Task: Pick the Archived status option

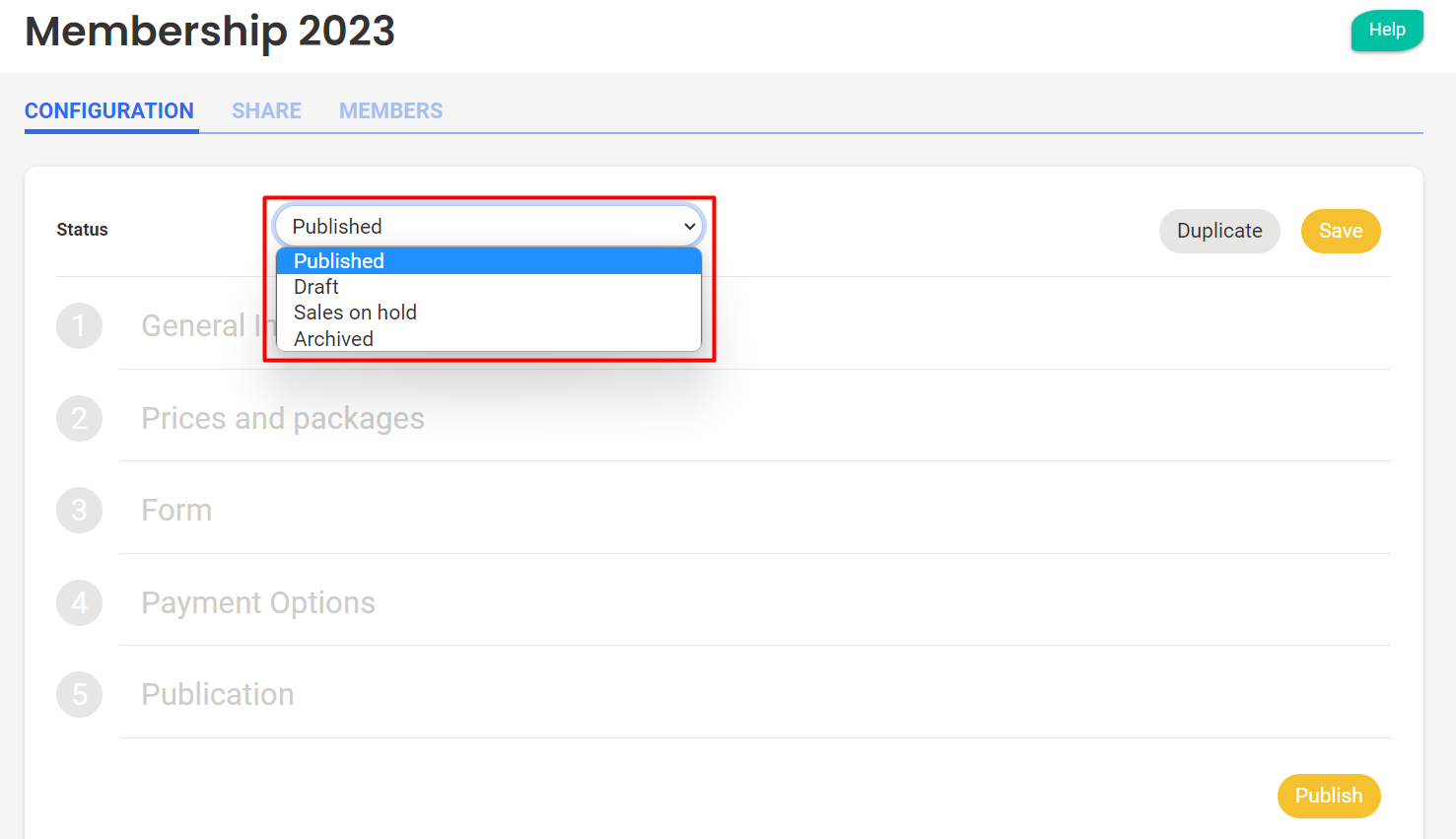Action: click(x=333, y=339)
